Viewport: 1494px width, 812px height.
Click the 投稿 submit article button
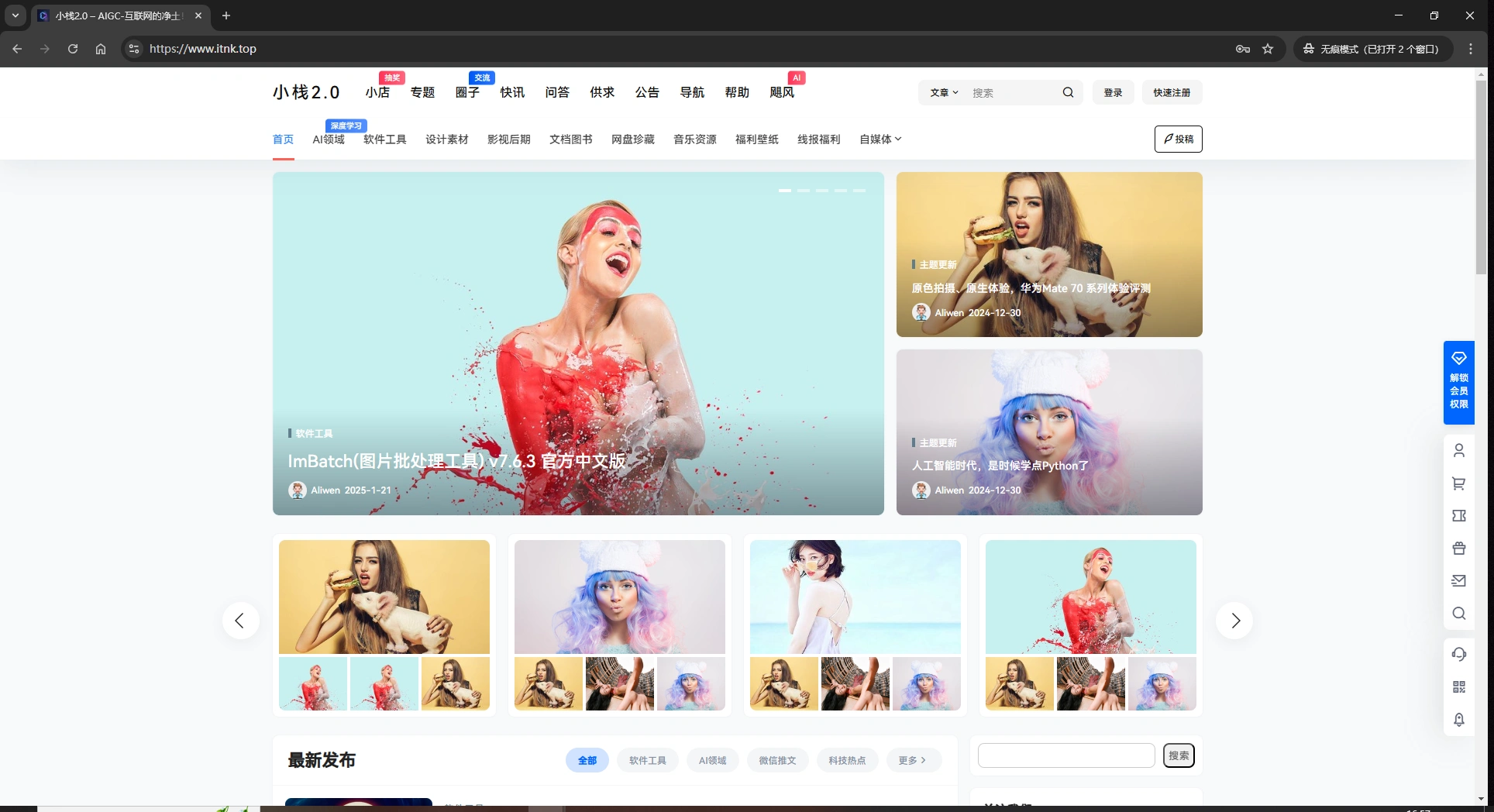pyautogui.click(x=1178, y=139)
